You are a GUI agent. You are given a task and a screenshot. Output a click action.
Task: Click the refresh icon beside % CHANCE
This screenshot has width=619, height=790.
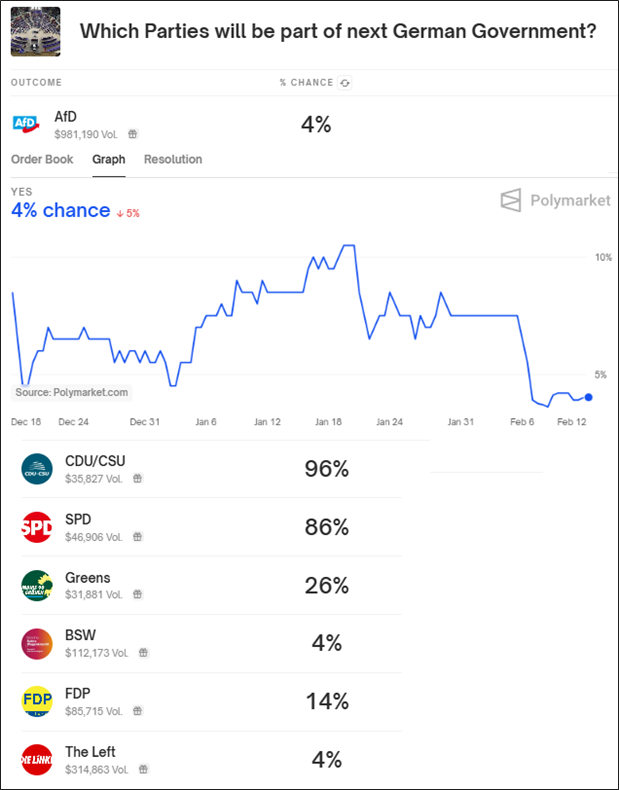[x=345, y=83]
